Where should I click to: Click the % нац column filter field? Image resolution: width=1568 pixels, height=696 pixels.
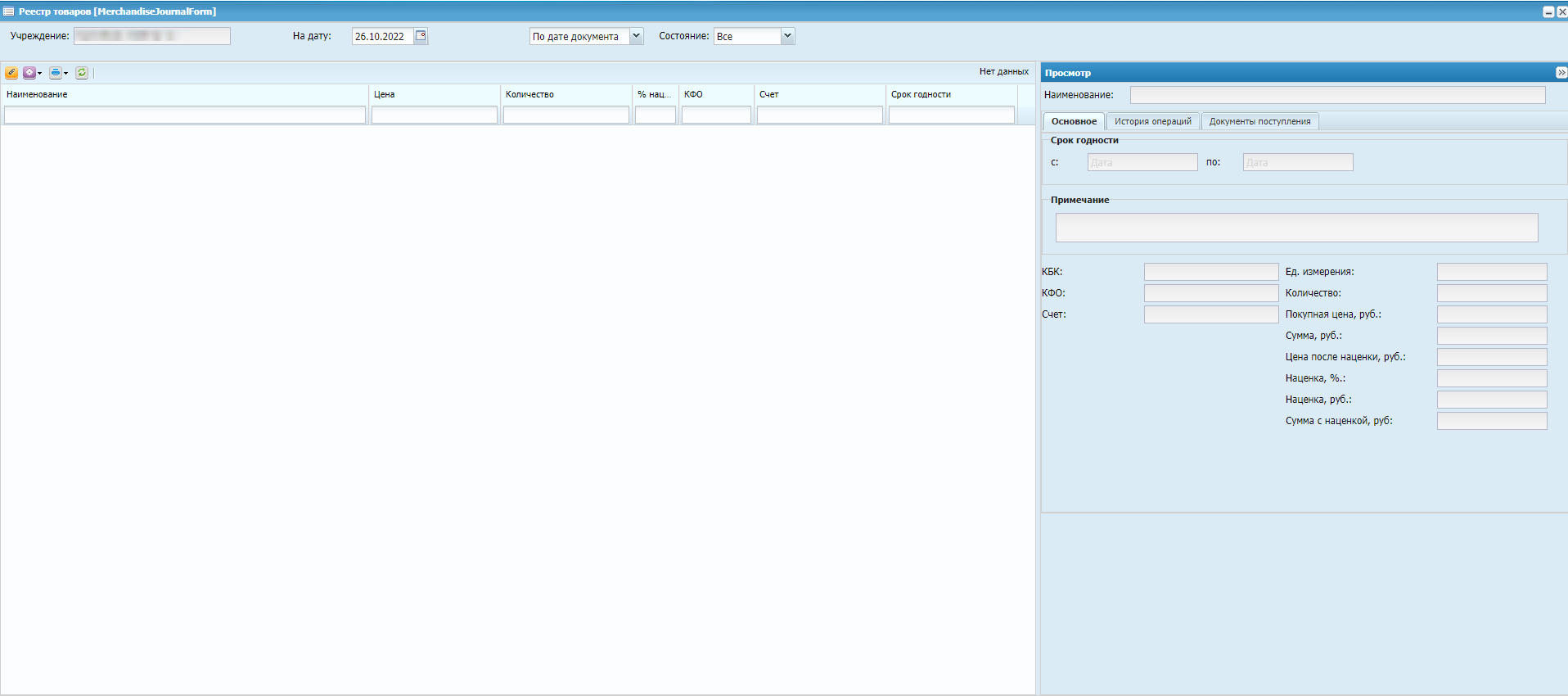pyautogui.click(x=656, y=115)
